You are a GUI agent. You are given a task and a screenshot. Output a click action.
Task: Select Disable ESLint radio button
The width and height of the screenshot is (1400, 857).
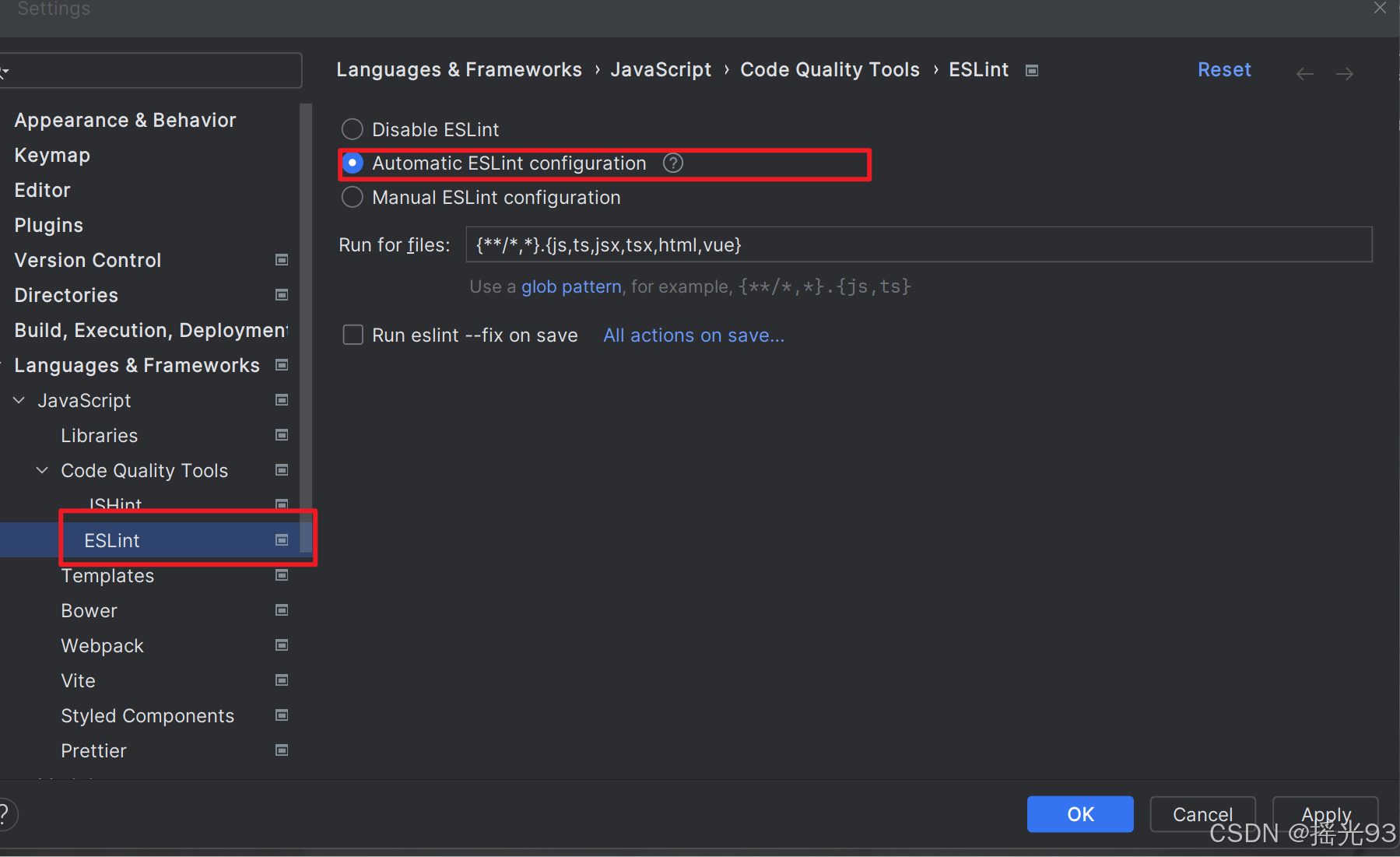click(x=353, y=129)
